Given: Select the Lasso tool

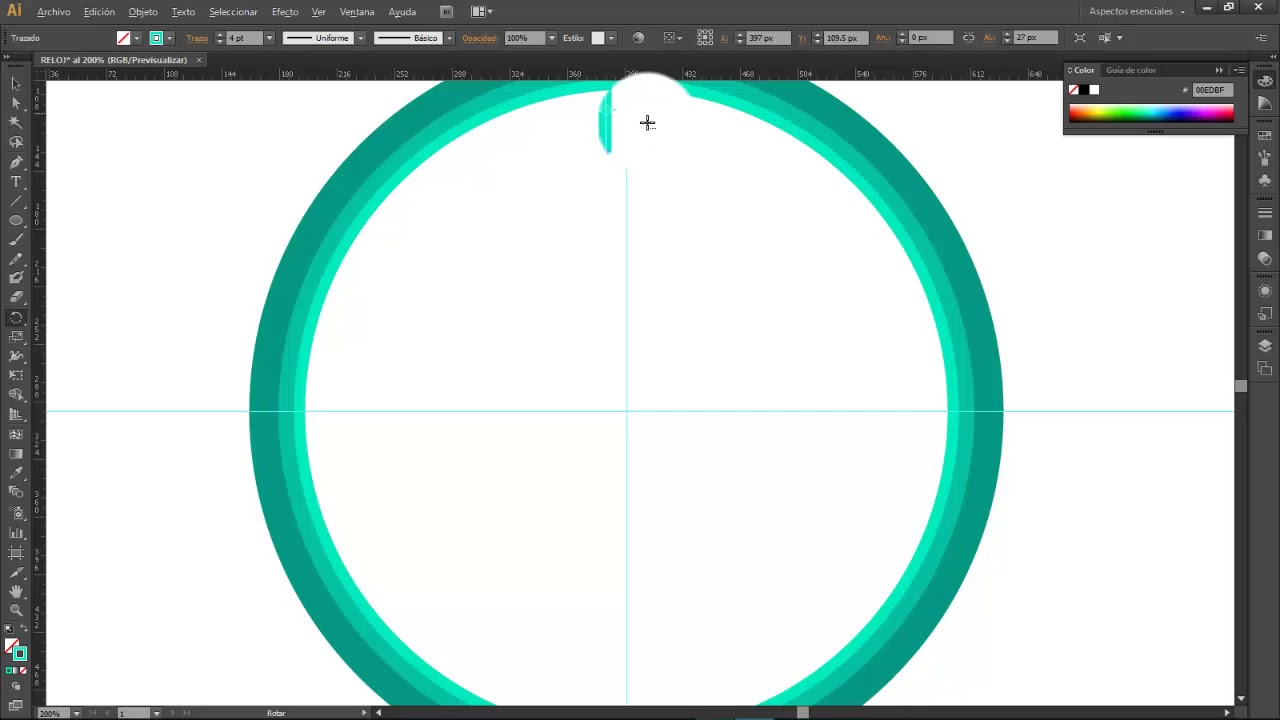Looking at the screenshot, I should (x=16, y=142).
